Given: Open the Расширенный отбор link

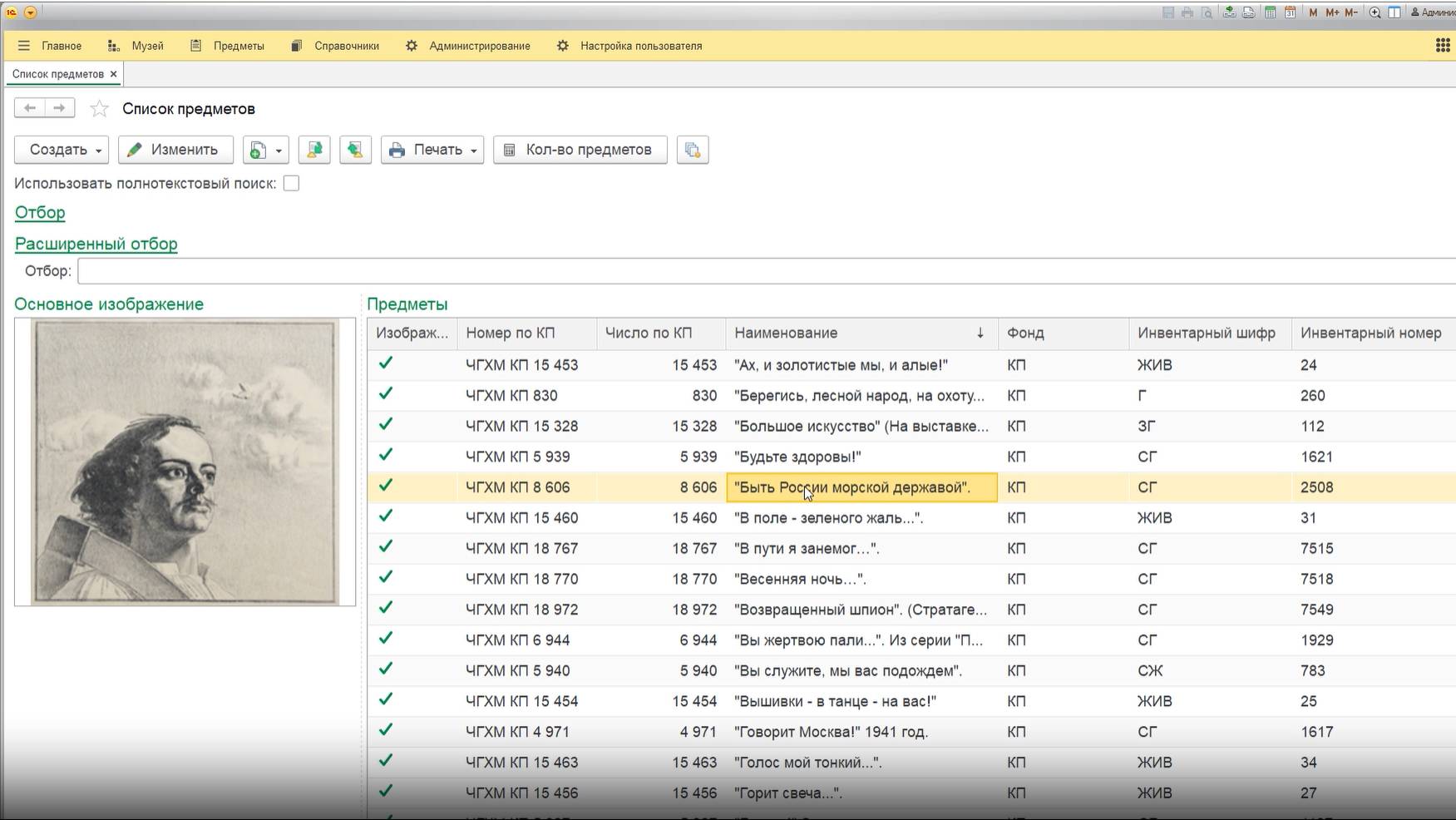Looking at the screenshot, I should (96, 244).
